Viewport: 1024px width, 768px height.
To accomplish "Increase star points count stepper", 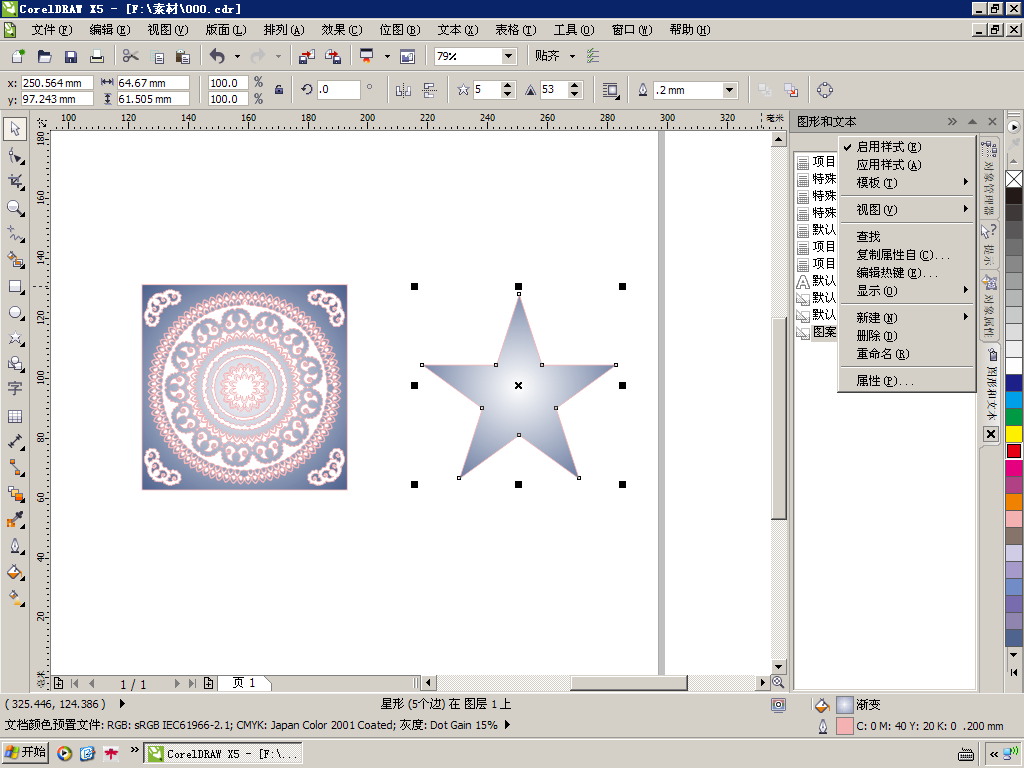I will [507, 86].
